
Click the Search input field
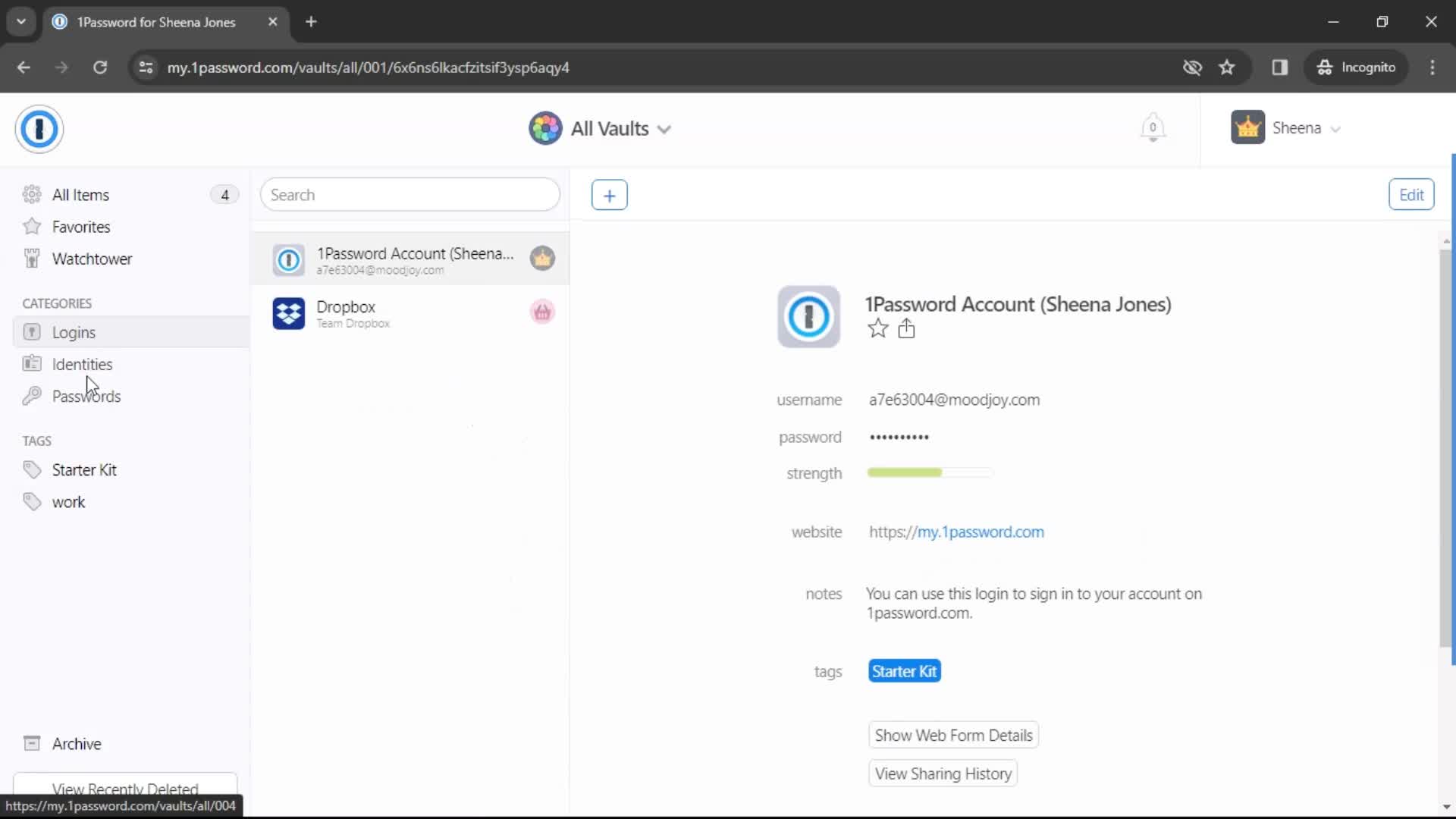410,194
